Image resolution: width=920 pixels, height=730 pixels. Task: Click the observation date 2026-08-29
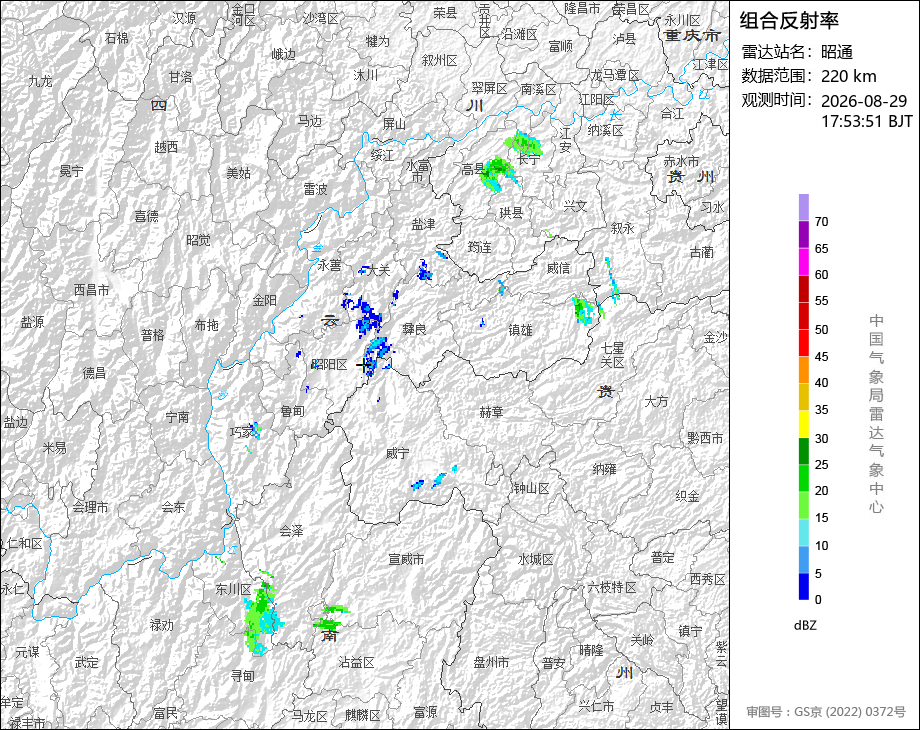tap(864, 101)
